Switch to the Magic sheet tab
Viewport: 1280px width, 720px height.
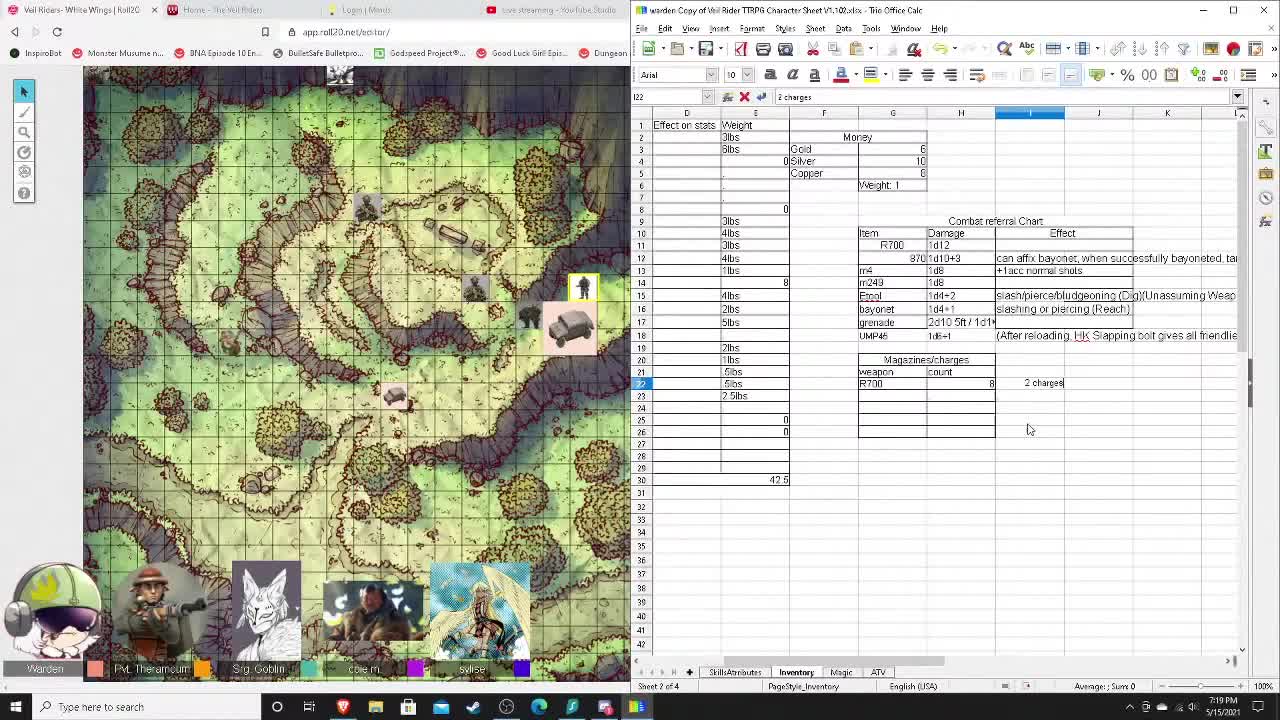[x=841, y=672]
